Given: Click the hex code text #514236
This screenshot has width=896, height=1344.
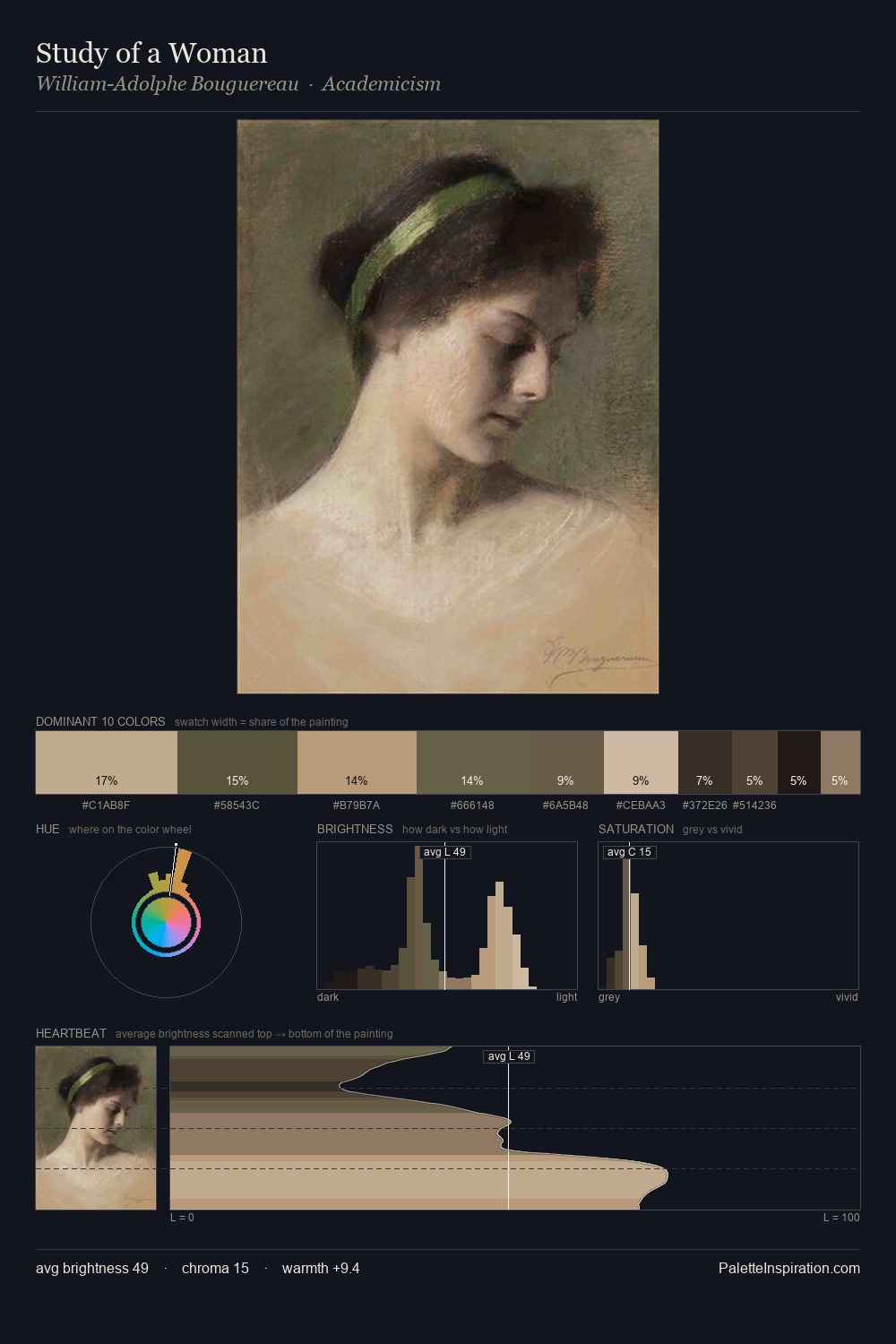Looking at the screenshot, I should click(754, 806).
